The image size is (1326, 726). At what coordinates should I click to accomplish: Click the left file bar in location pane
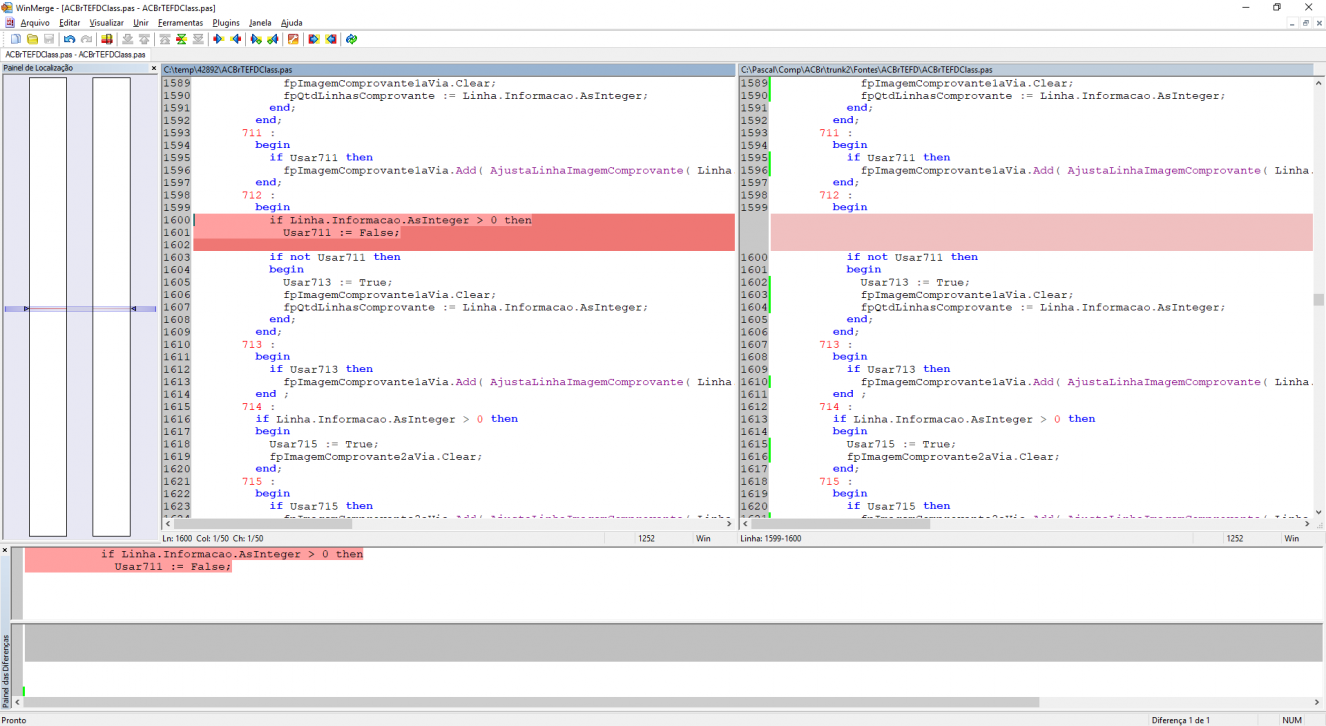pos(48,307)
